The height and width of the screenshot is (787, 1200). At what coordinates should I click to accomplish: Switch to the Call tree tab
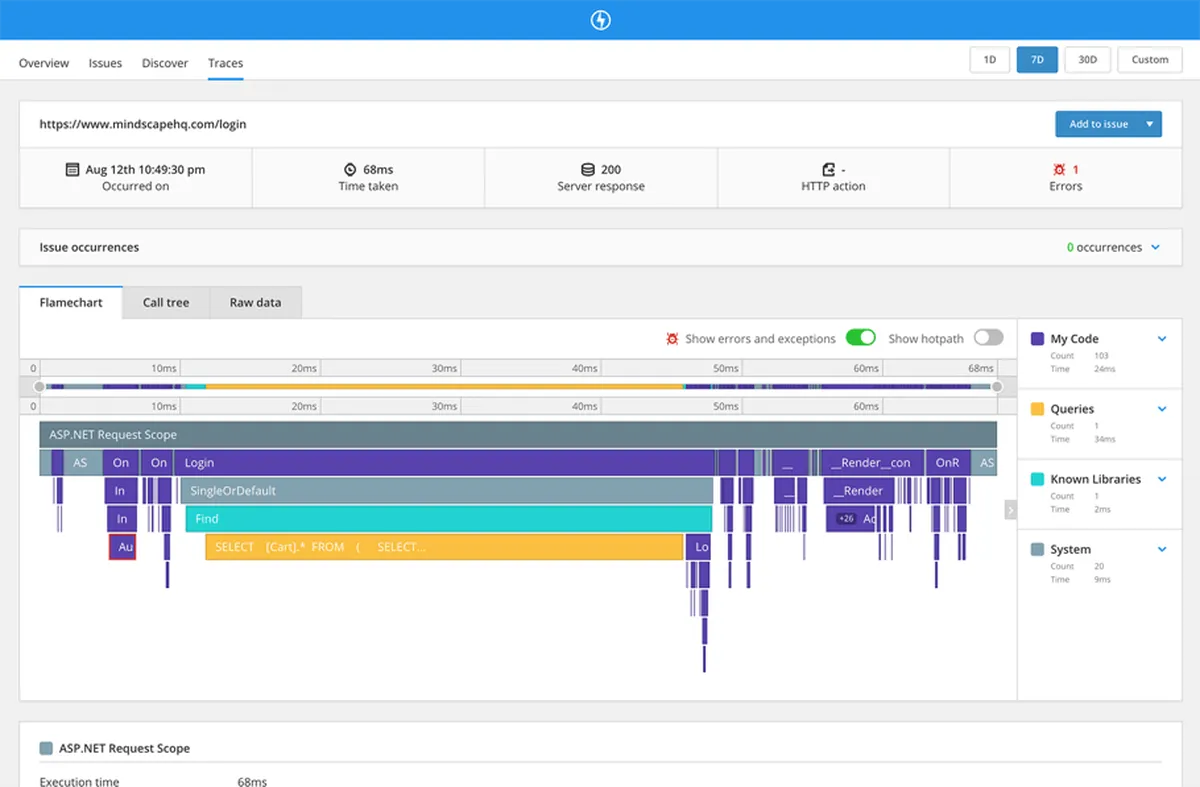[x=166, y=303]
